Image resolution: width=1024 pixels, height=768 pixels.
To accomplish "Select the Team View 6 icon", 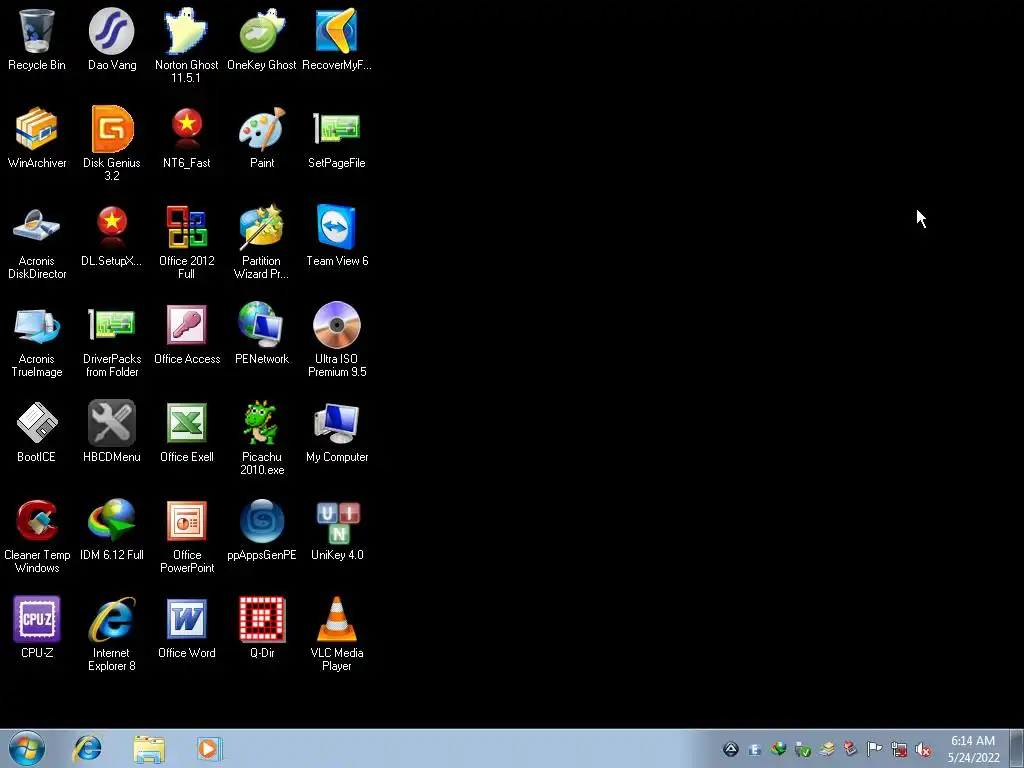I will pos(337,235).
